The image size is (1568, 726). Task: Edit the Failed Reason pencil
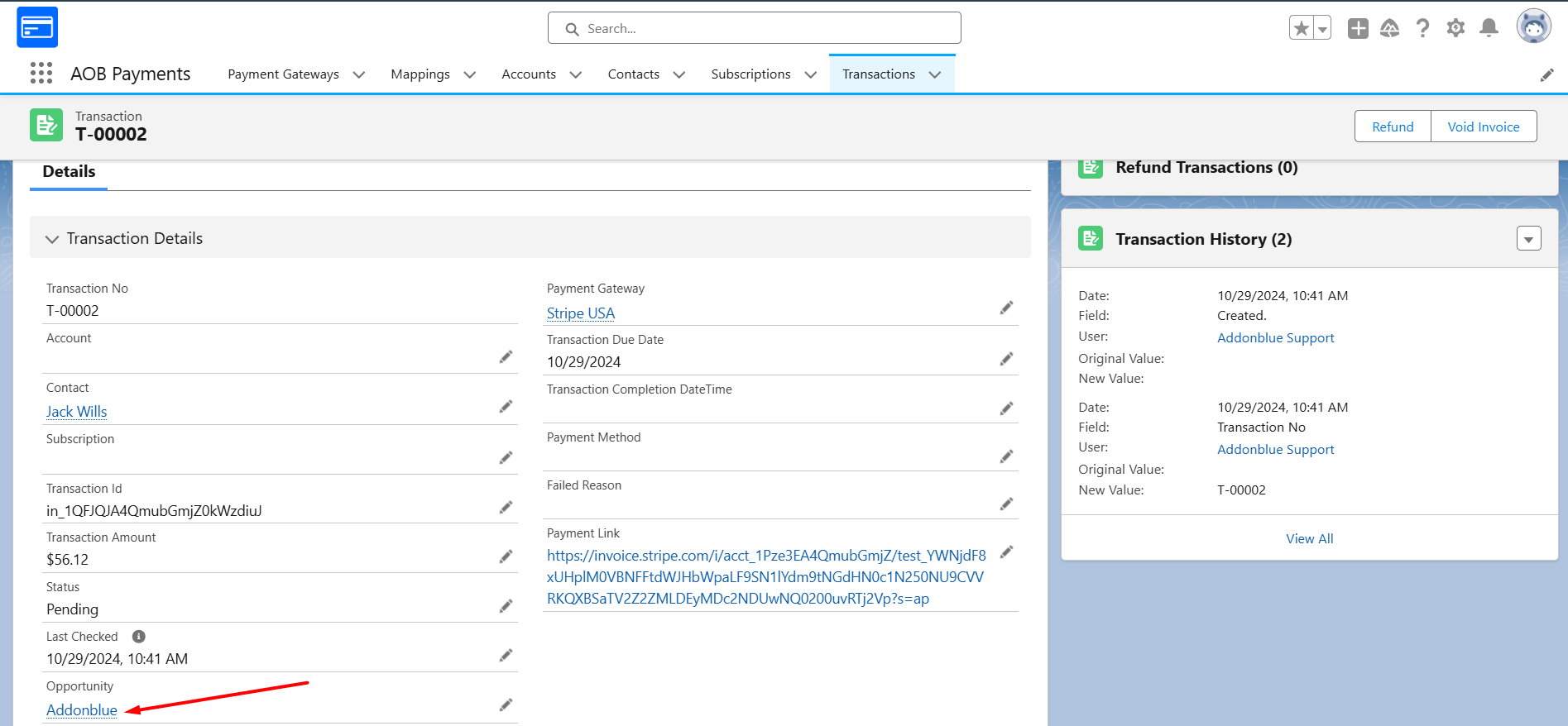[x=1006, y=504]
